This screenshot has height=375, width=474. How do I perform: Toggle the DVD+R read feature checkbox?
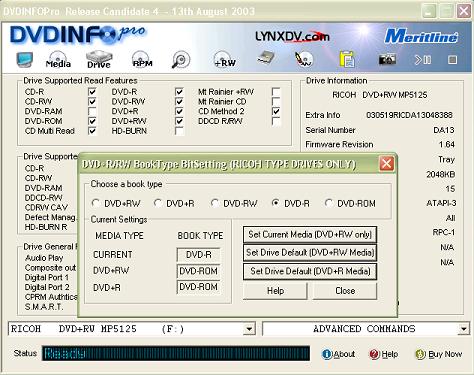(179, 111)
